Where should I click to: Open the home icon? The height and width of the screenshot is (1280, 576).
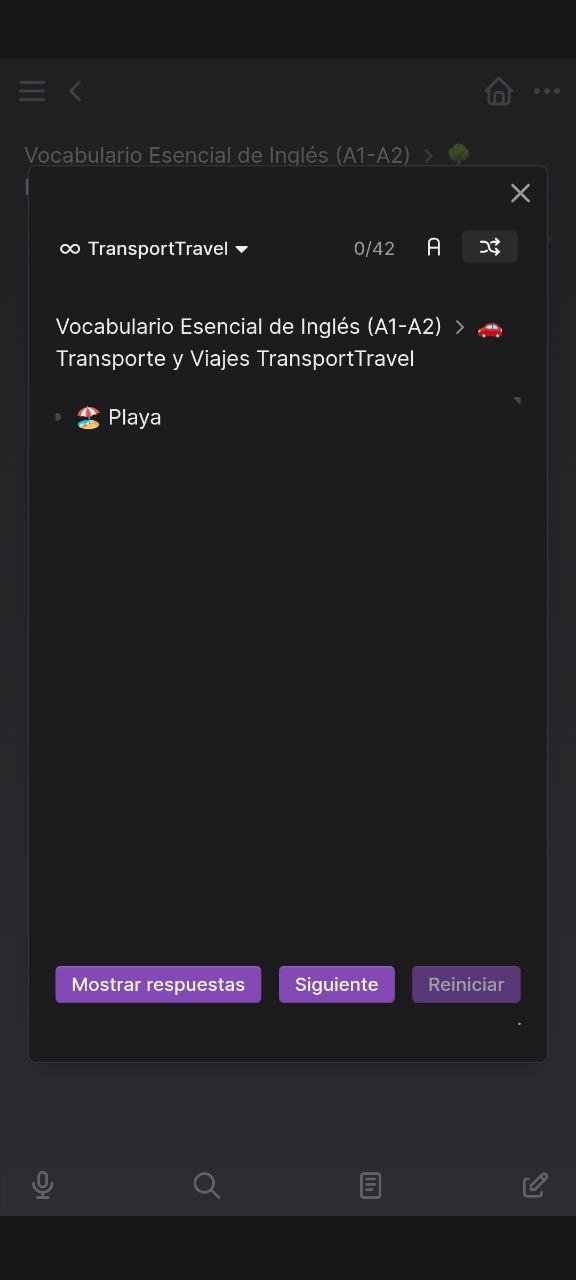(498, 91)
